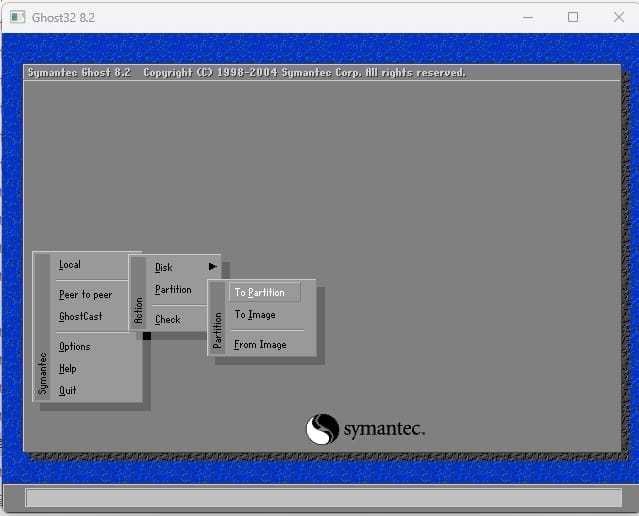Screen dimensions: 639x516
Task: Close the Ghost32 8.2 window
Action: [x=619, y=17]
